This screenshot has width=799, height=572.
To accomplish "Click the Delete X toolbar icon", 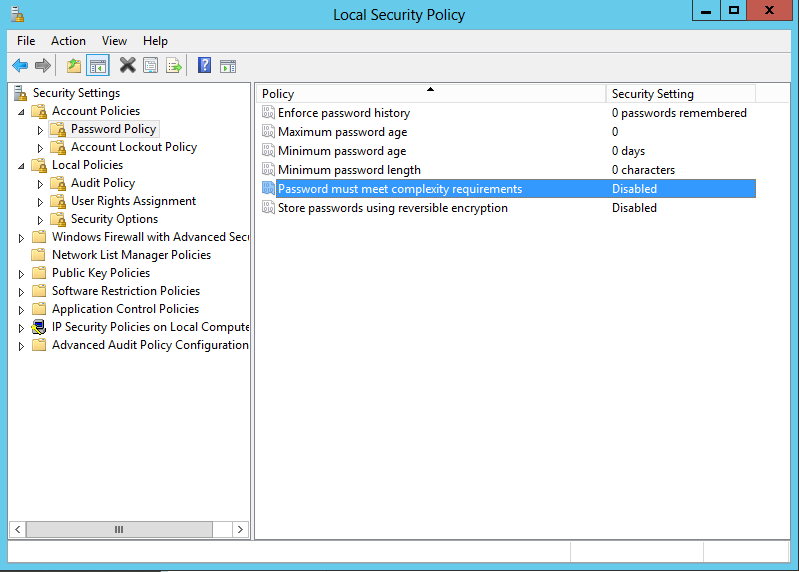I will pyautogui.click(x=127, y=66).
